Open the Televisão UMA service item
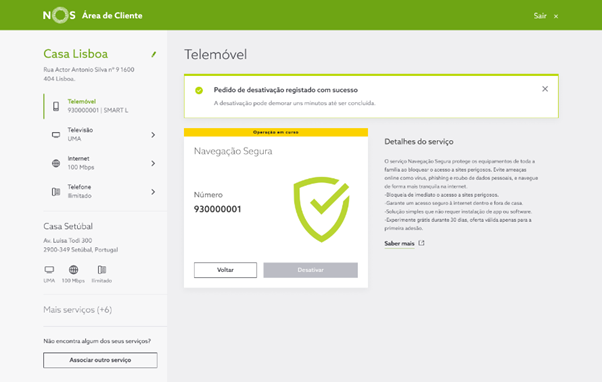 click(101, 134)
